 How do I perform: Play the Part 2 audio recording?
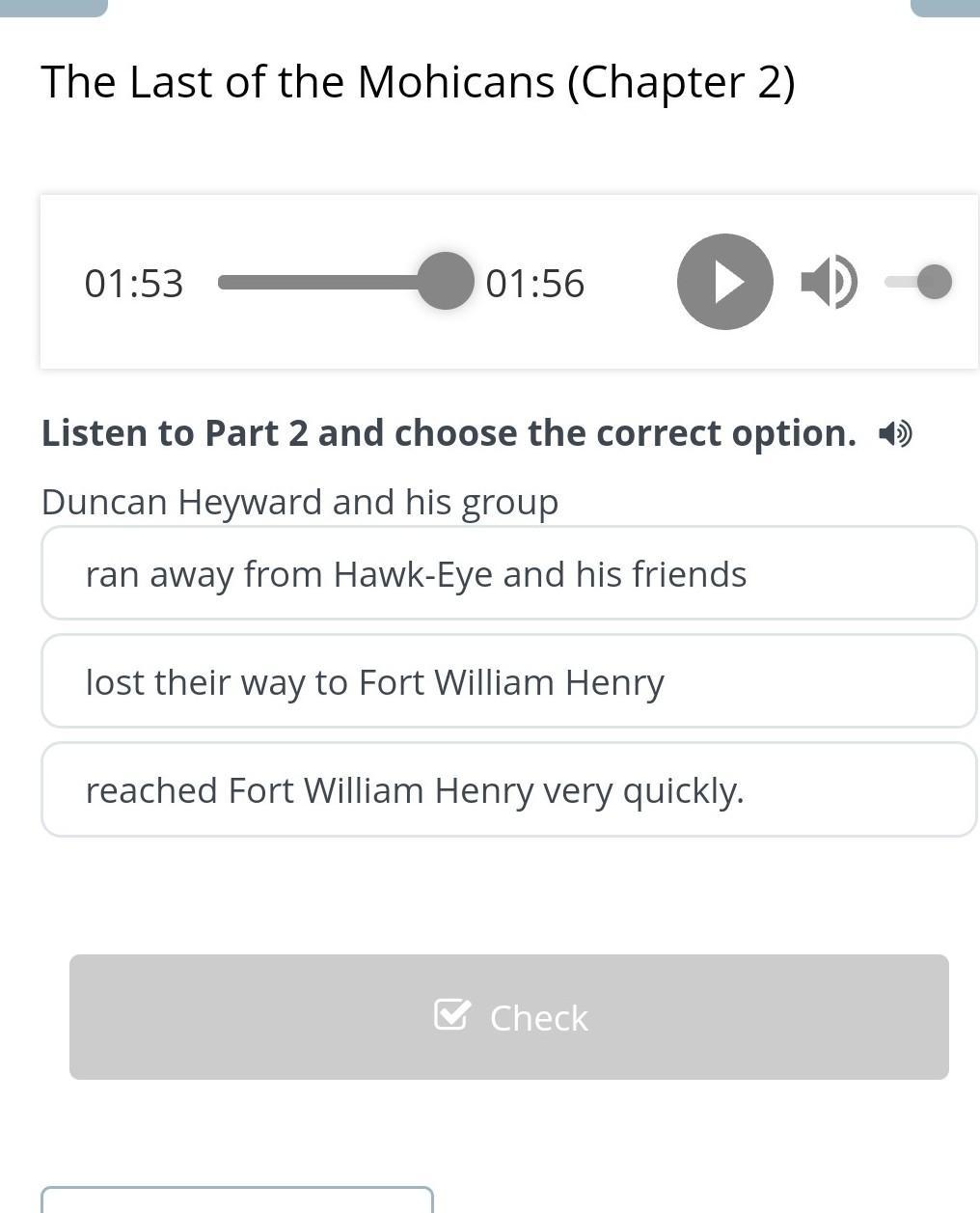(724, 282)
